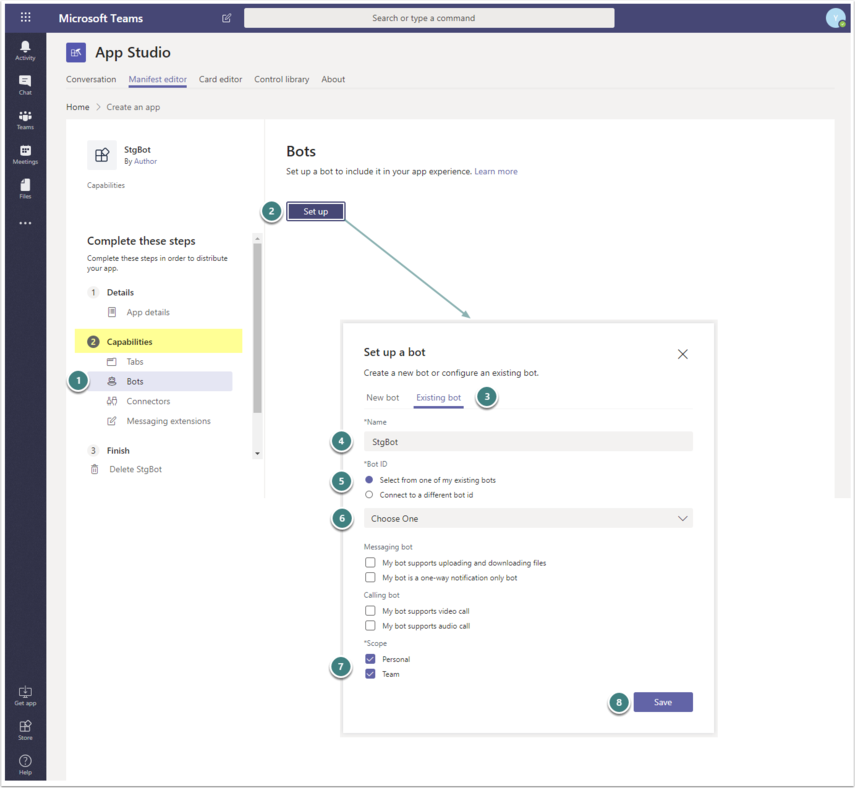Click Delete StgBot
855x788 pixels.
point(135,469)
